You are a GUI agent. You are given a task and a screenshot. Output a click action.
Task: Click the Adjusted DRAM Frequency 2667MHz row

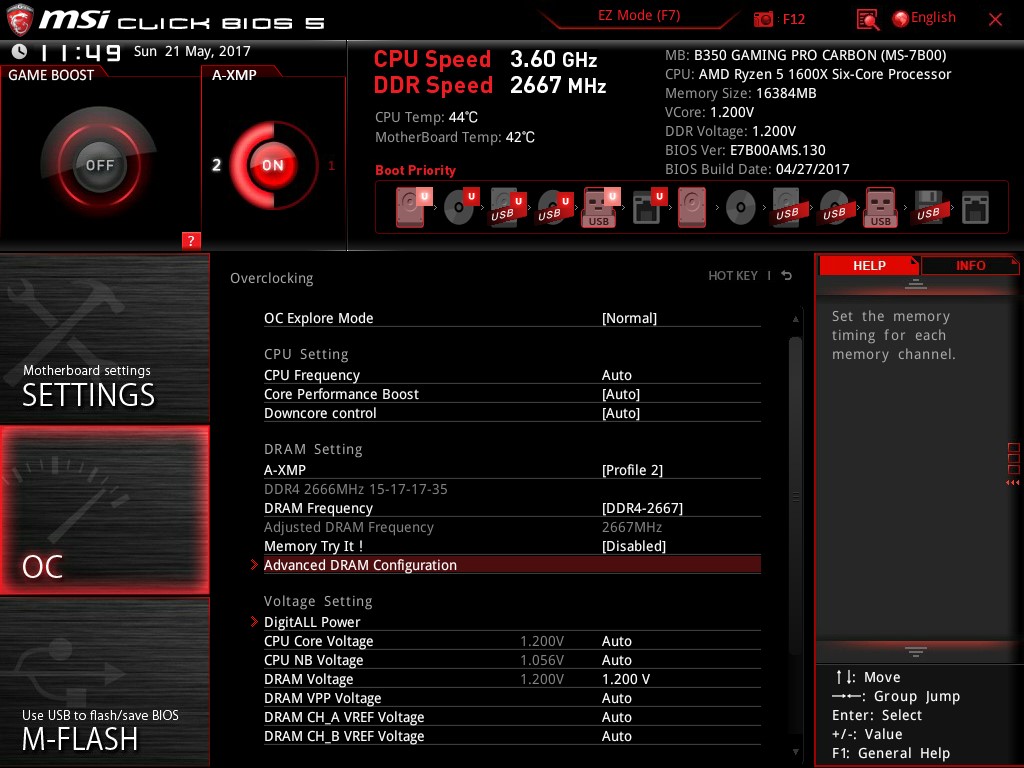[512, 526]
